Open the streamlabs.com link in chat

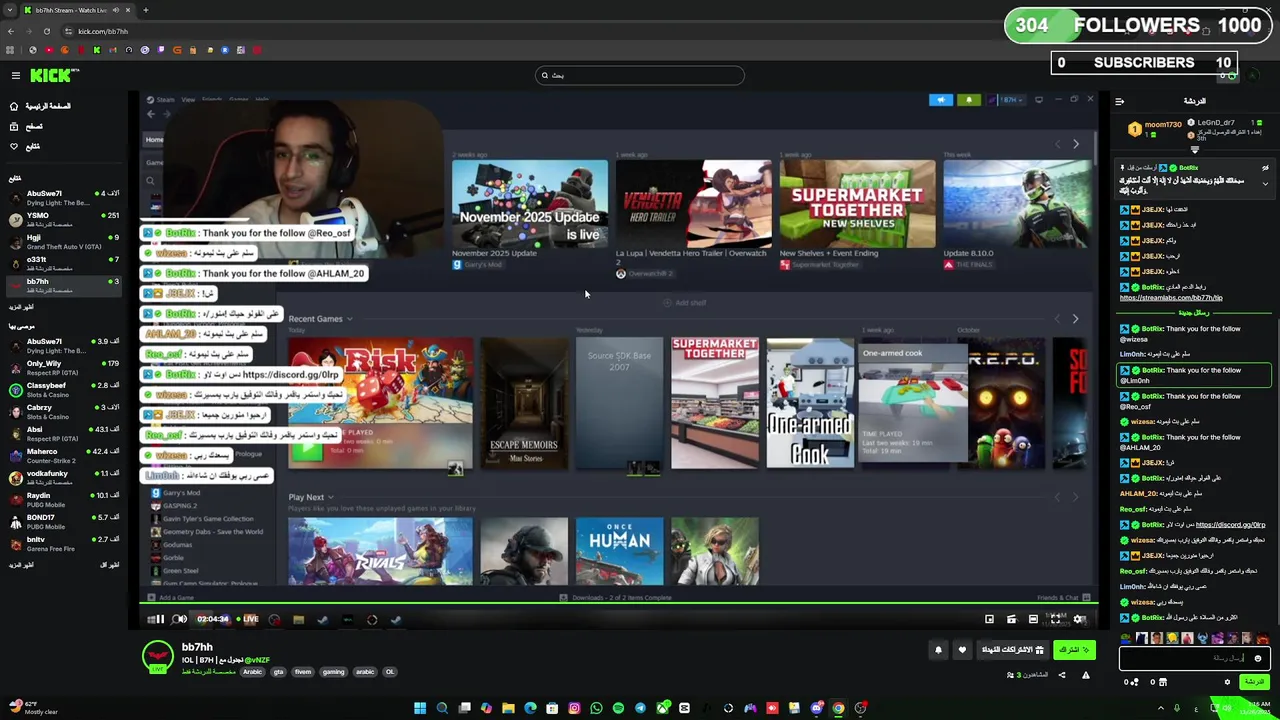[1171, 298]
